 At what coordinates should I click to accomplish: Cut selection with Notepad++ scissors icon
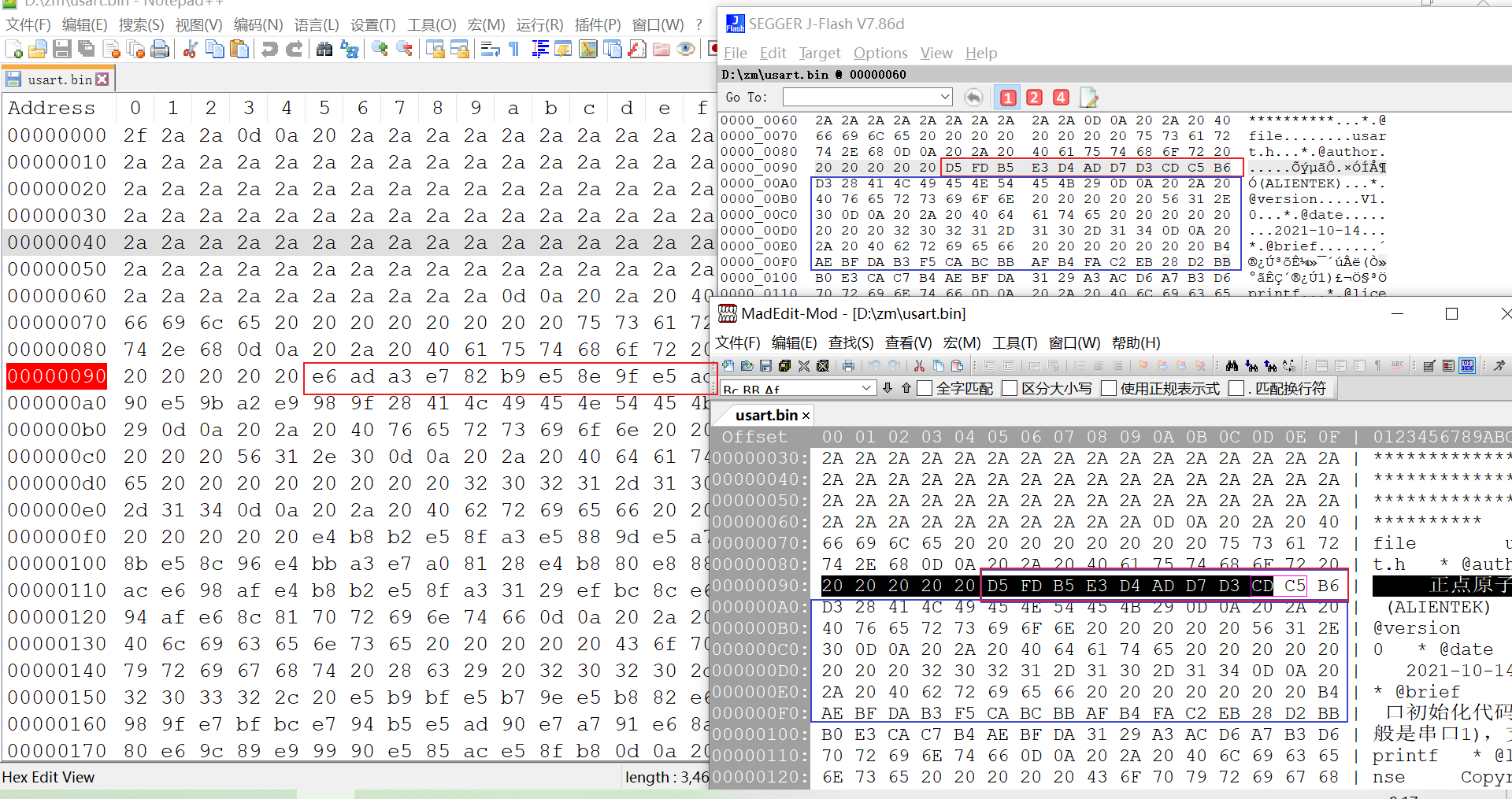coord(190,50)
